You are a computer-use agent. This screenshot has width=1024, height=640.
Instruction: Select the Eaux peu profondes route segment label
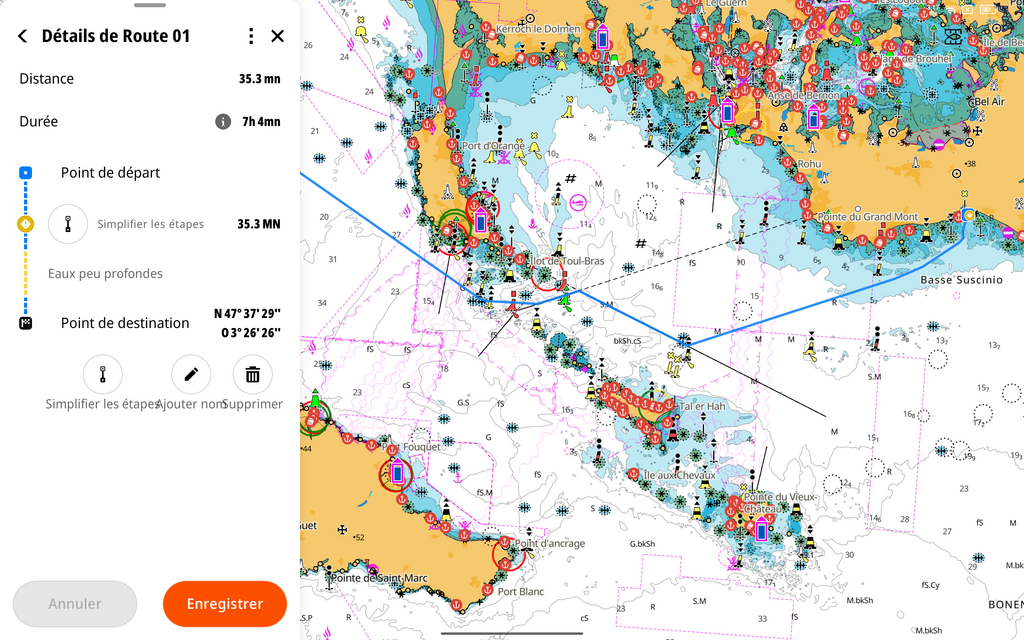click(105, 273)
